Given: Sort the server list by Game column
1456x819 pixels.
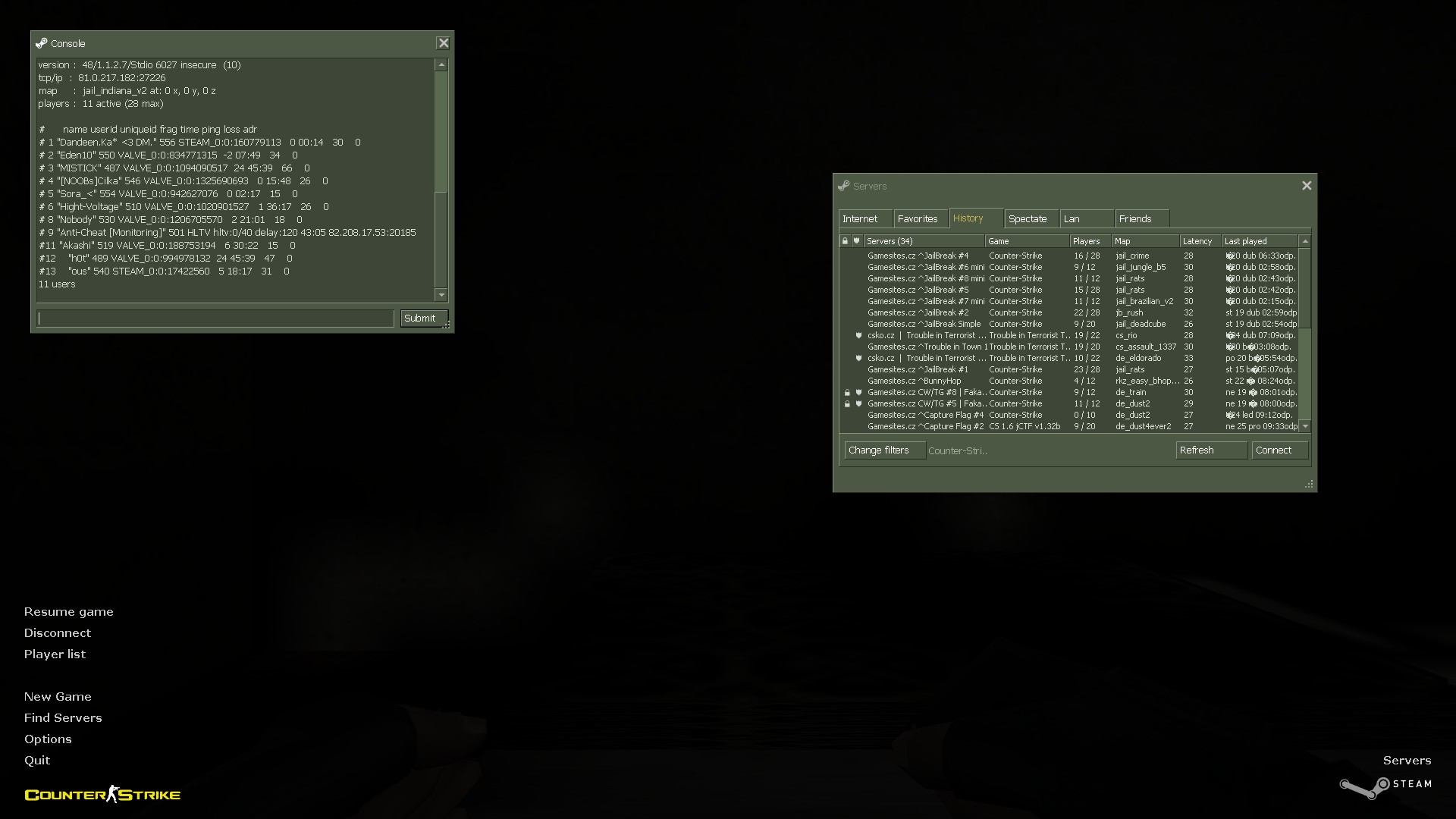Looking at the screenshot, I should (x=1028, y=241).
